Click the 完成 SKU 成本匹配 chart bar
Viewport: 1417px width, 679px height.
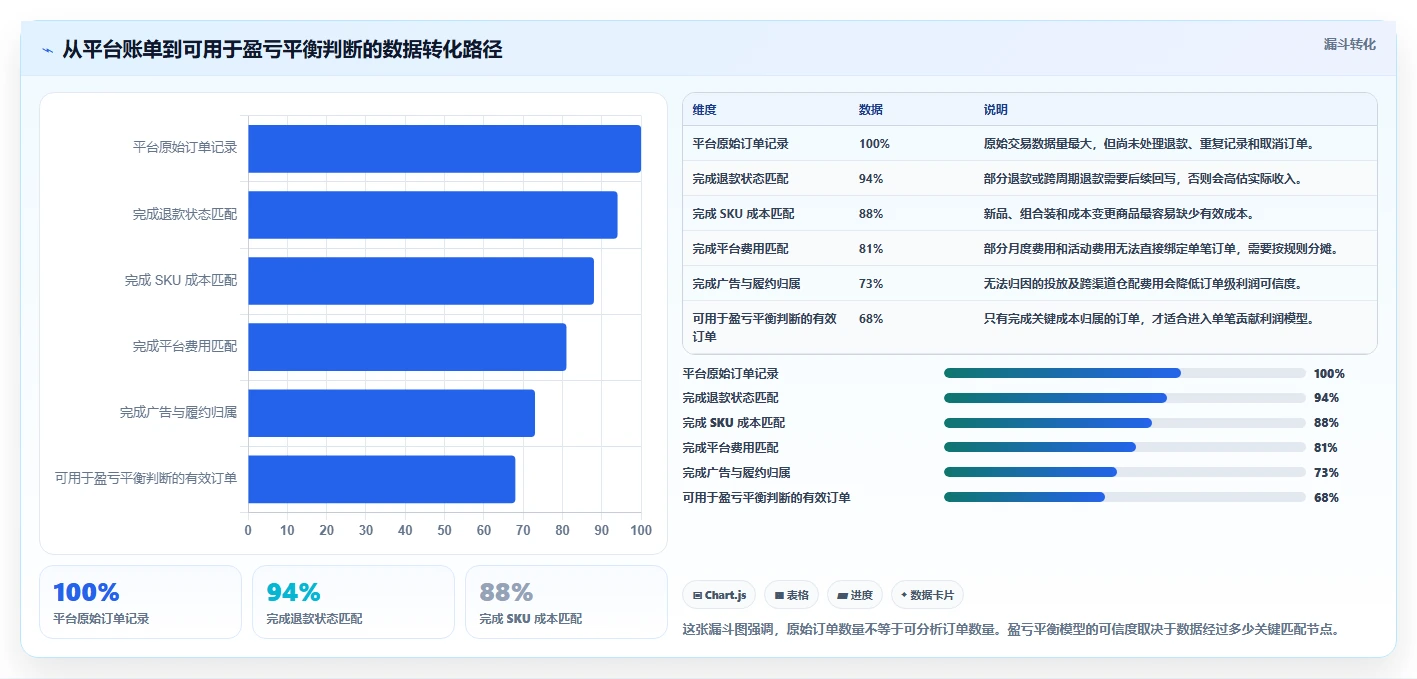(421, 281)
